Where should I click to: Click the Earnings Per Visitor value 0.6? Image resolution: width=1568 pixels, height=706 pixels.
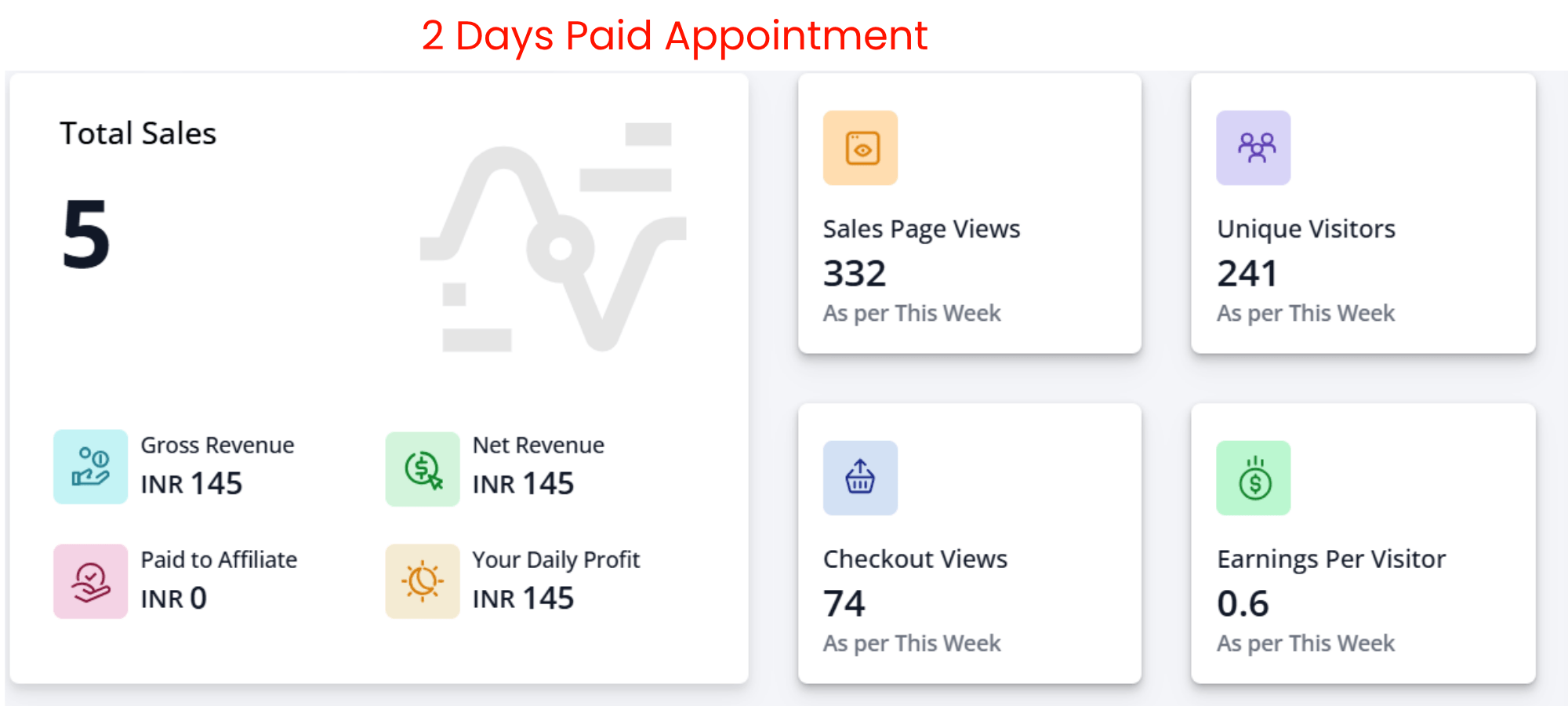1242,604
